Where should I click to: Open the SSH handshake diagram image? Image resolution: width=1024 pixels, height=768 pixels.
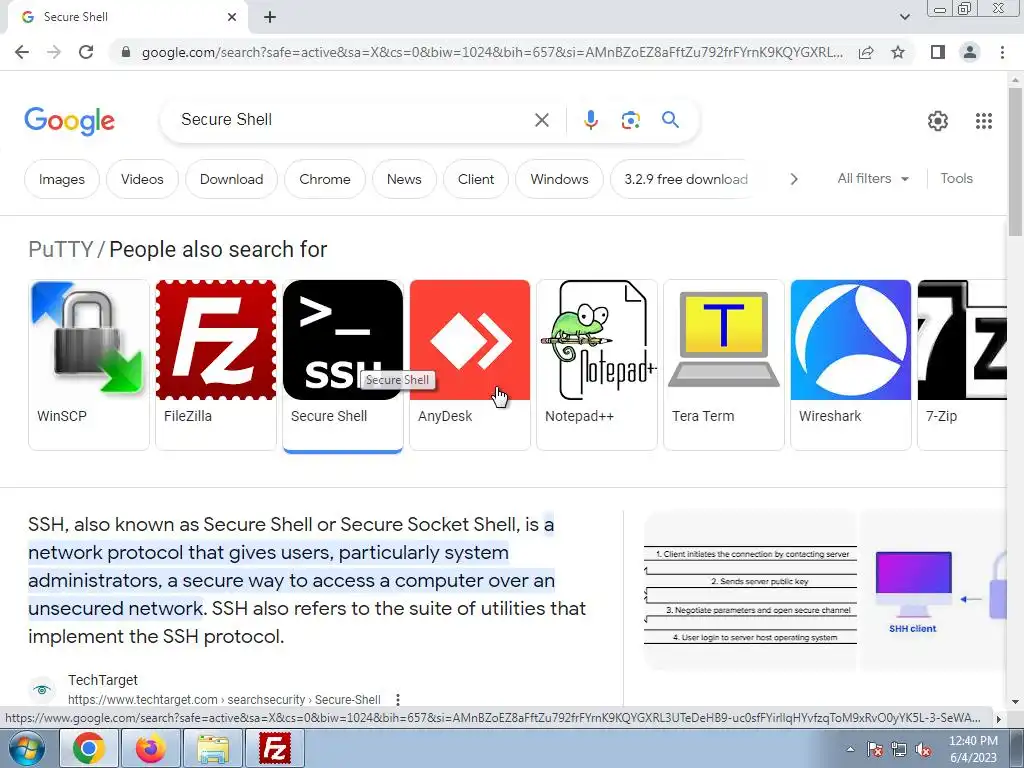750,592
